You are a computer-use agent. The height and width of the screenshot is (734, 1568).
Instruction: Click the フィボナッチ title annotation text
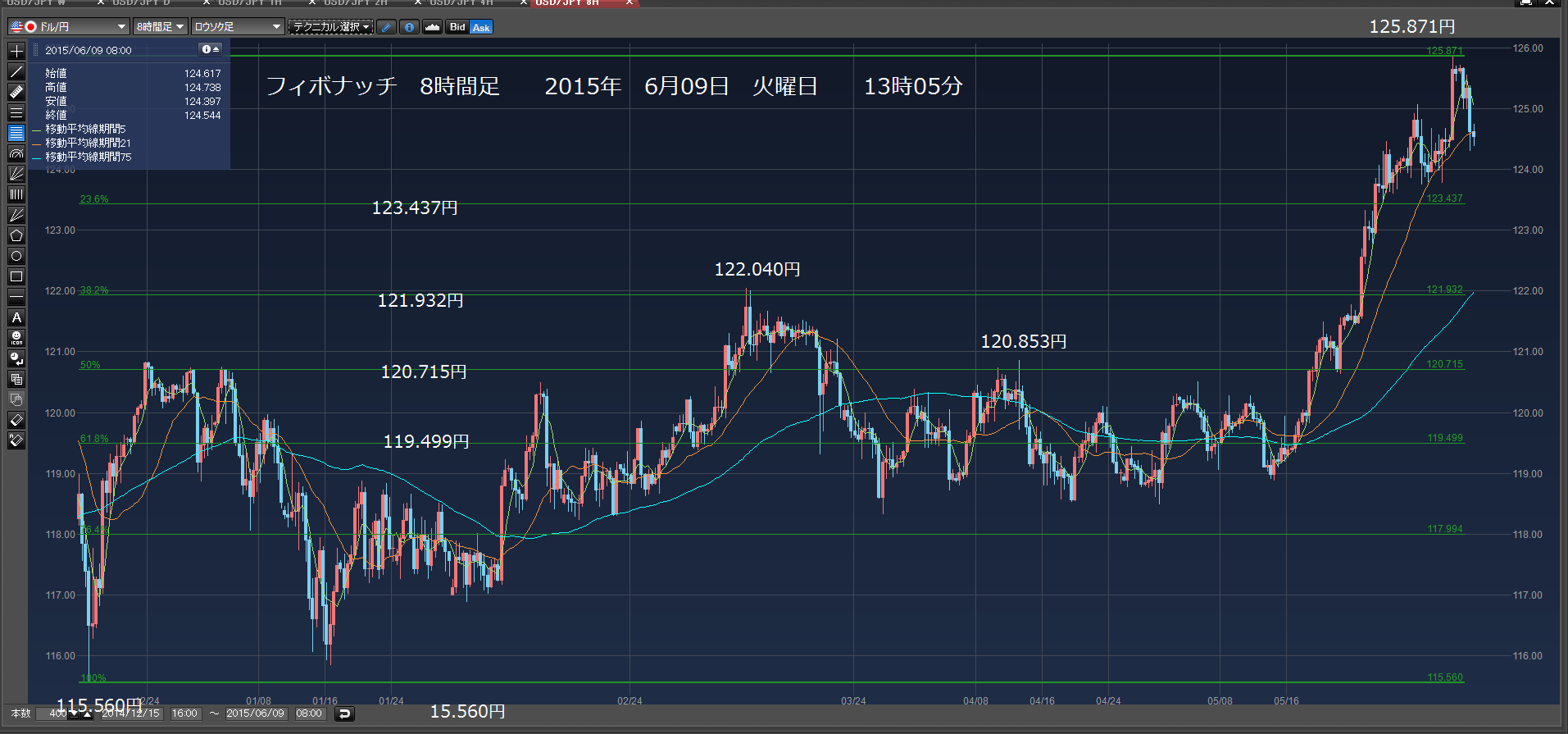pyautogui.click(x=331, y=86)
